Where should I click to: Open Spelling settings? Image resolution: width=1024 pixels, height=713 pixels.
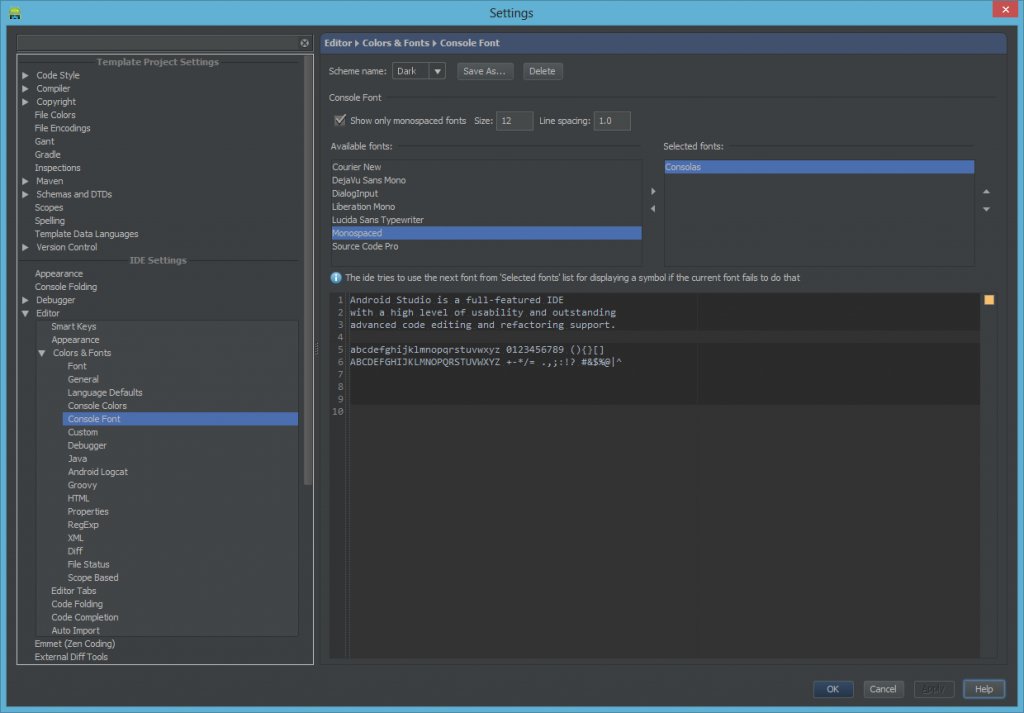point(50,221)
